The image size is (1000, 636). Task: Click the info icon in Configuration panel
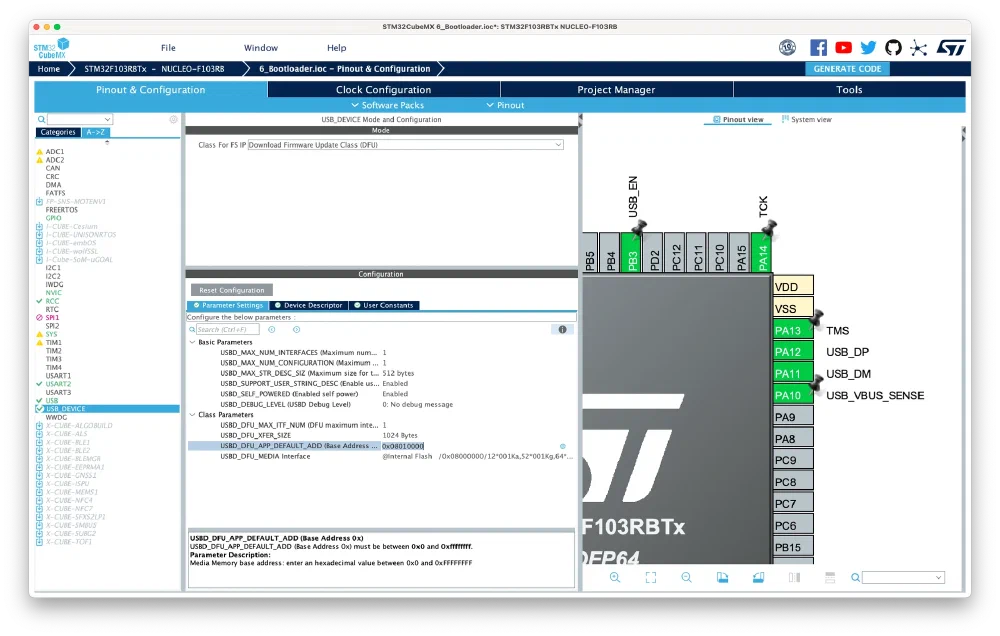[562, 329]
